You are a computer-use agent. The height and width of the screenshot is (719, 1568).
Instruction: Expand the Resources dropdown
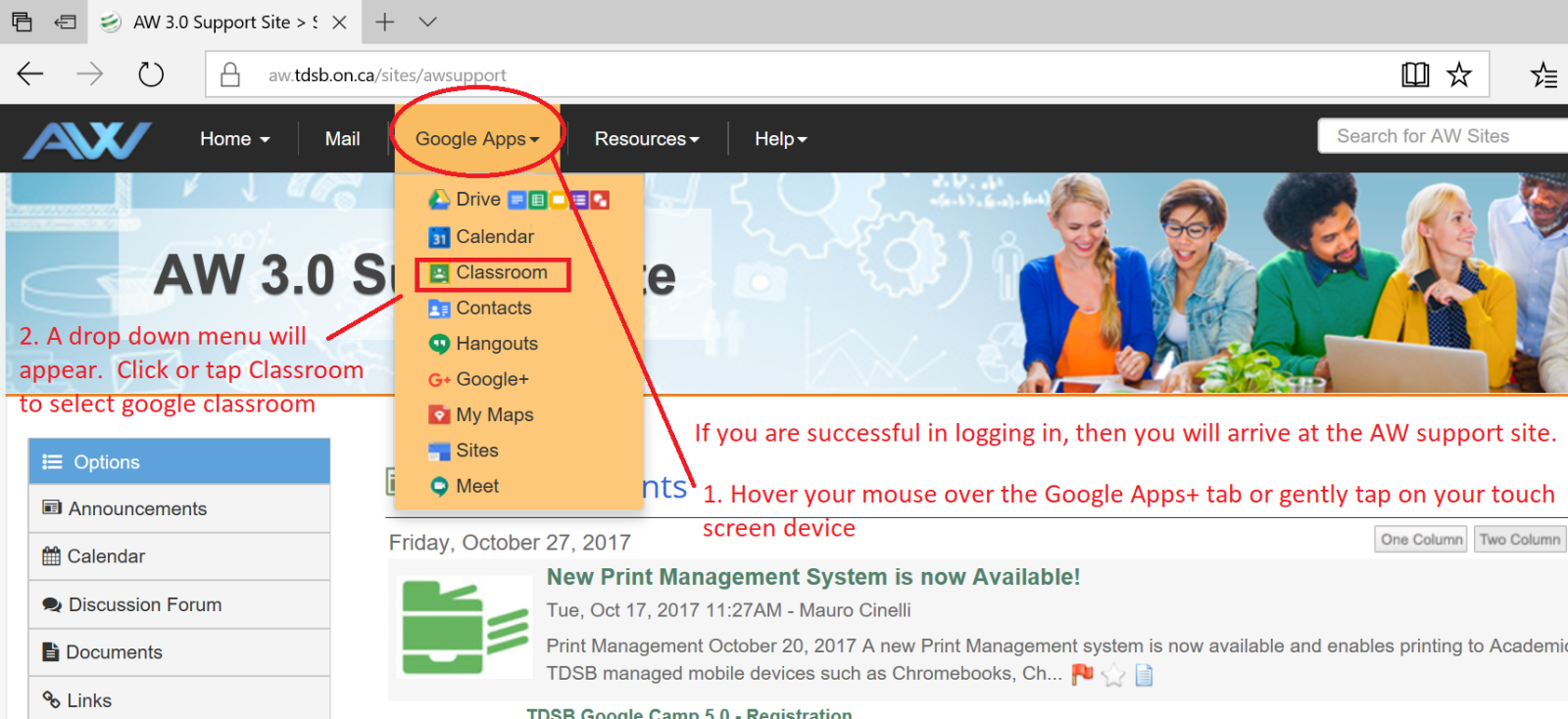coord(647,139)
